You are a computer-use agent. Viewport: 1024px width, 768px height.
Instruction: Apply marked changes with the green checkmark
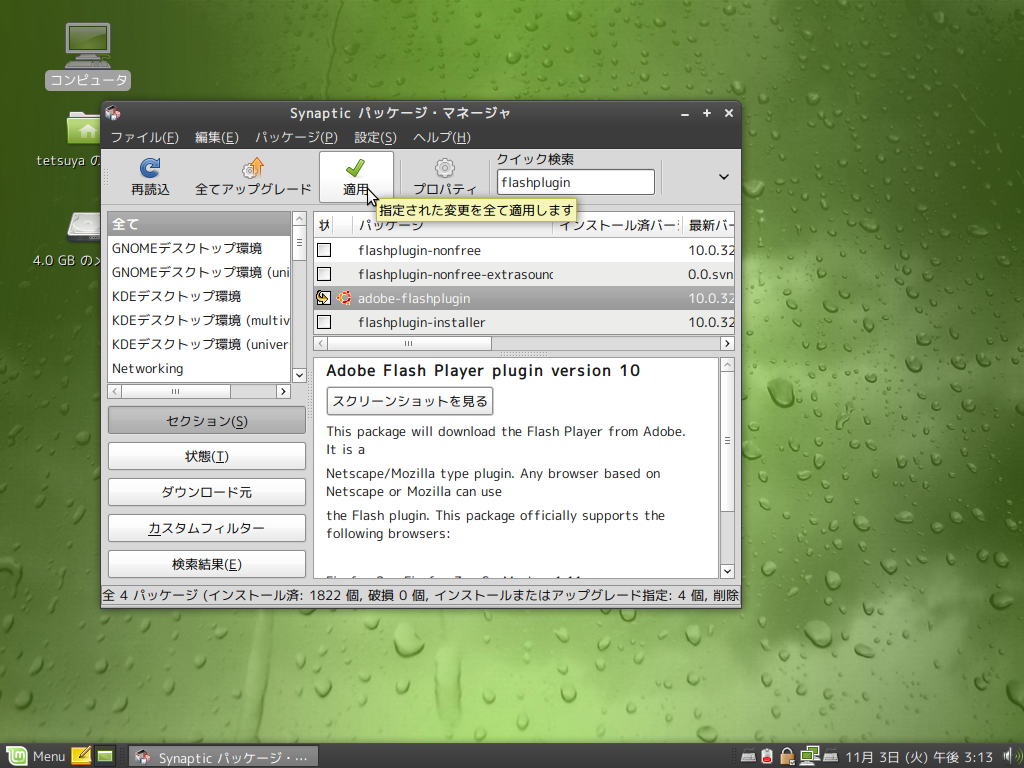tap(355, 168)
